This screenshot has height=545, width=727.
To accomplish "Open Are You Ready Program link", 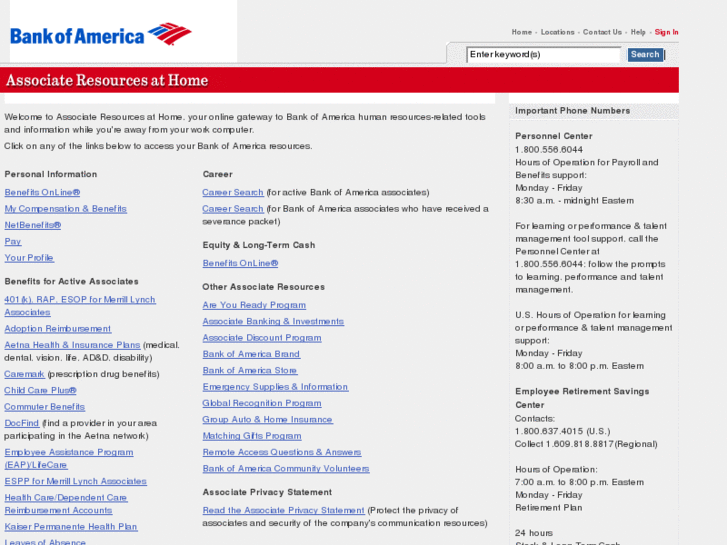I will (x=254, y=305).
